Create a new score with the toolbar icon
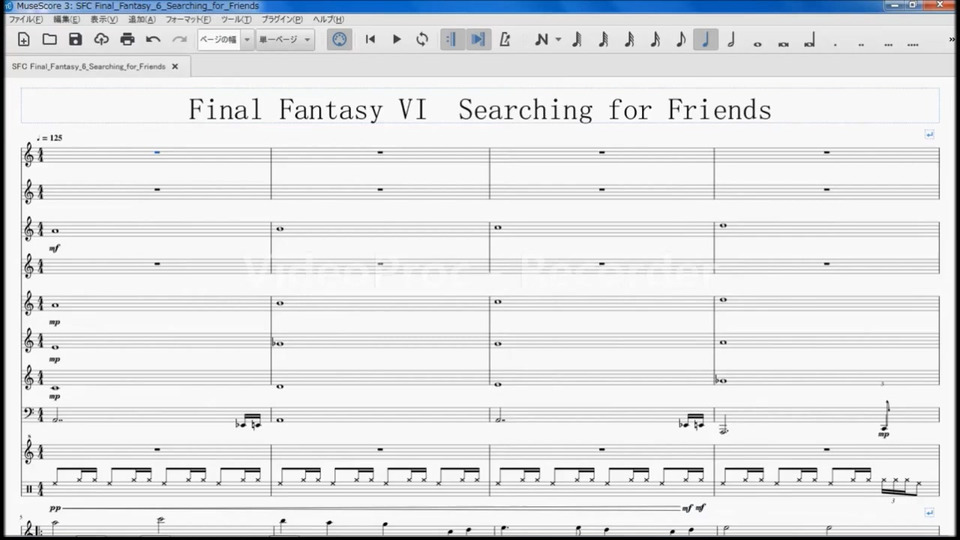 pos(23,40)
